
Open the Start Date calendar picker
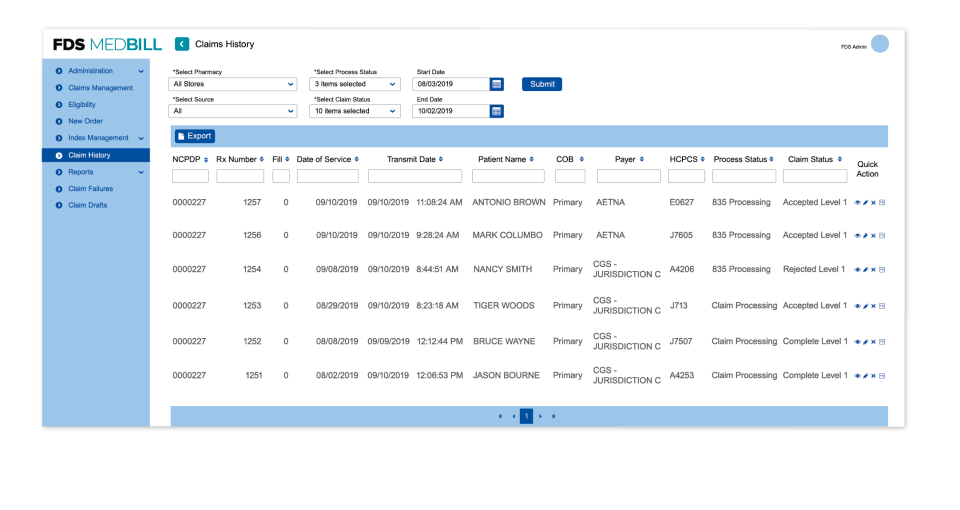pyautogui.click(x=497, y=84)
